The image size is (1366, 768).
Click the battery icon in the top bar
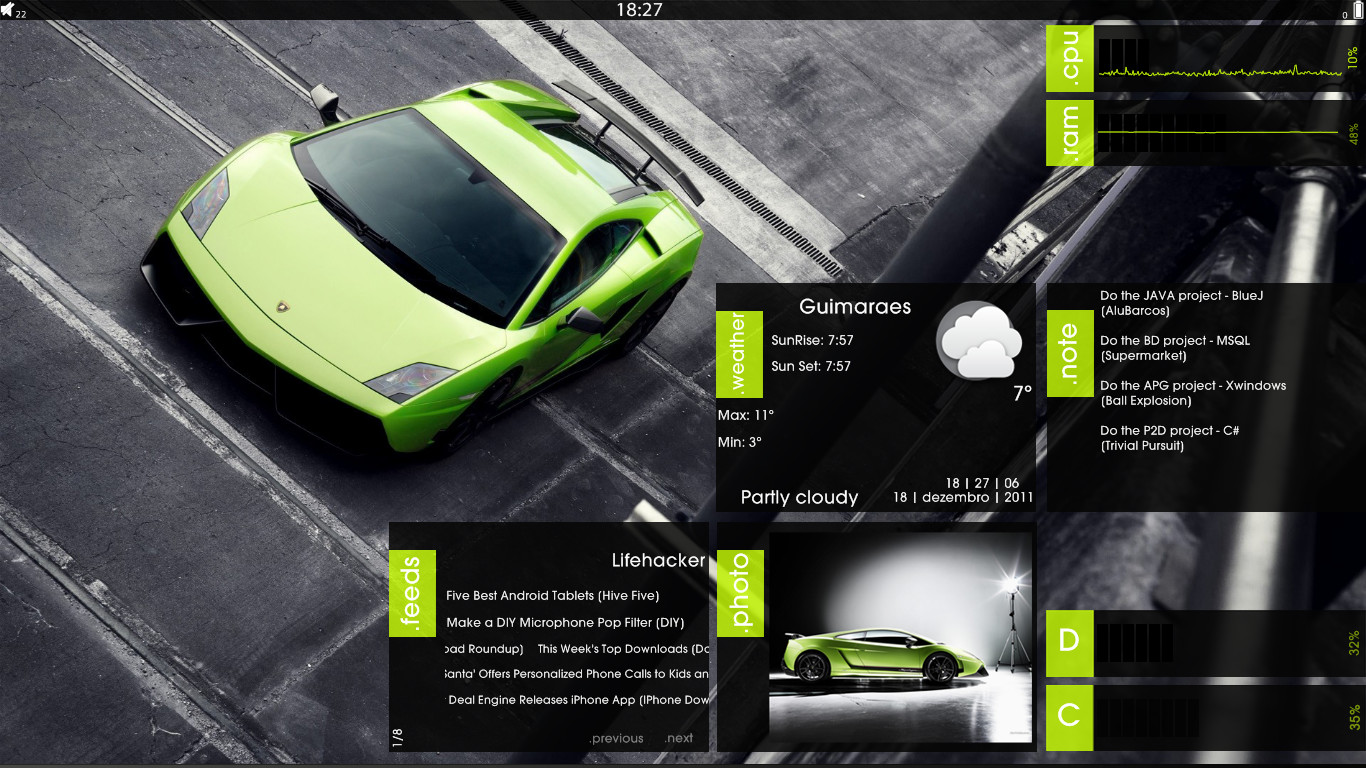1356,11
